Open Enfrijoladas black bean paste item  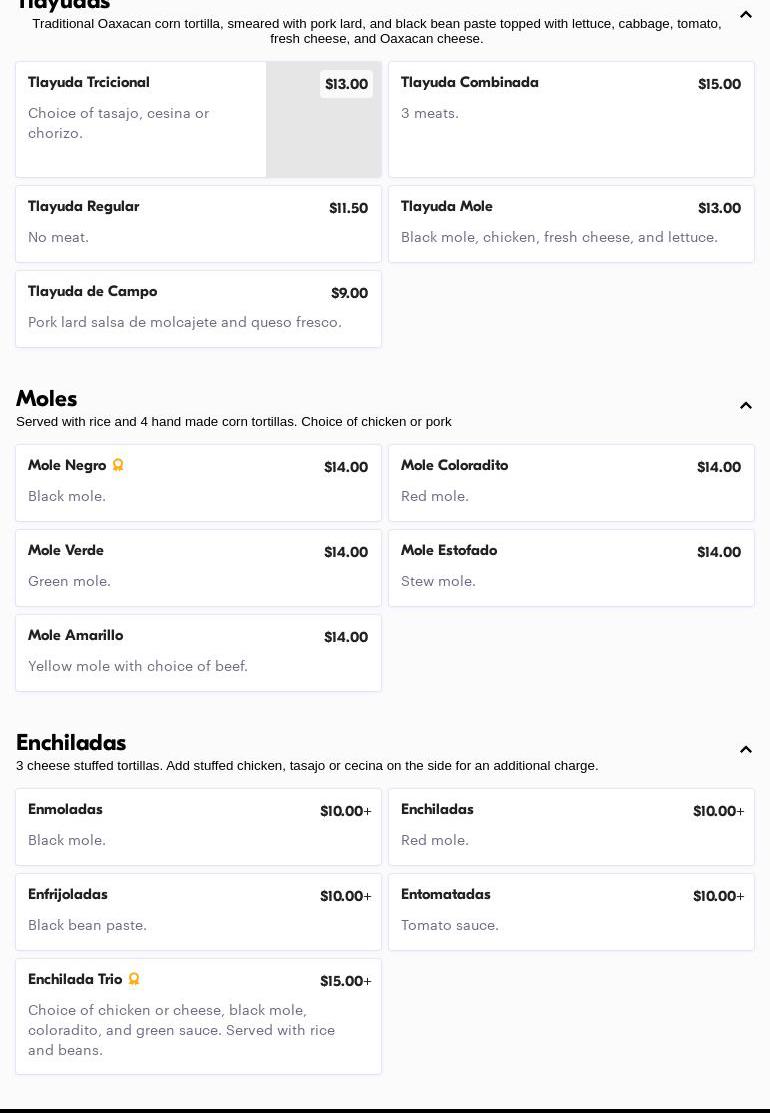(198, 911)
